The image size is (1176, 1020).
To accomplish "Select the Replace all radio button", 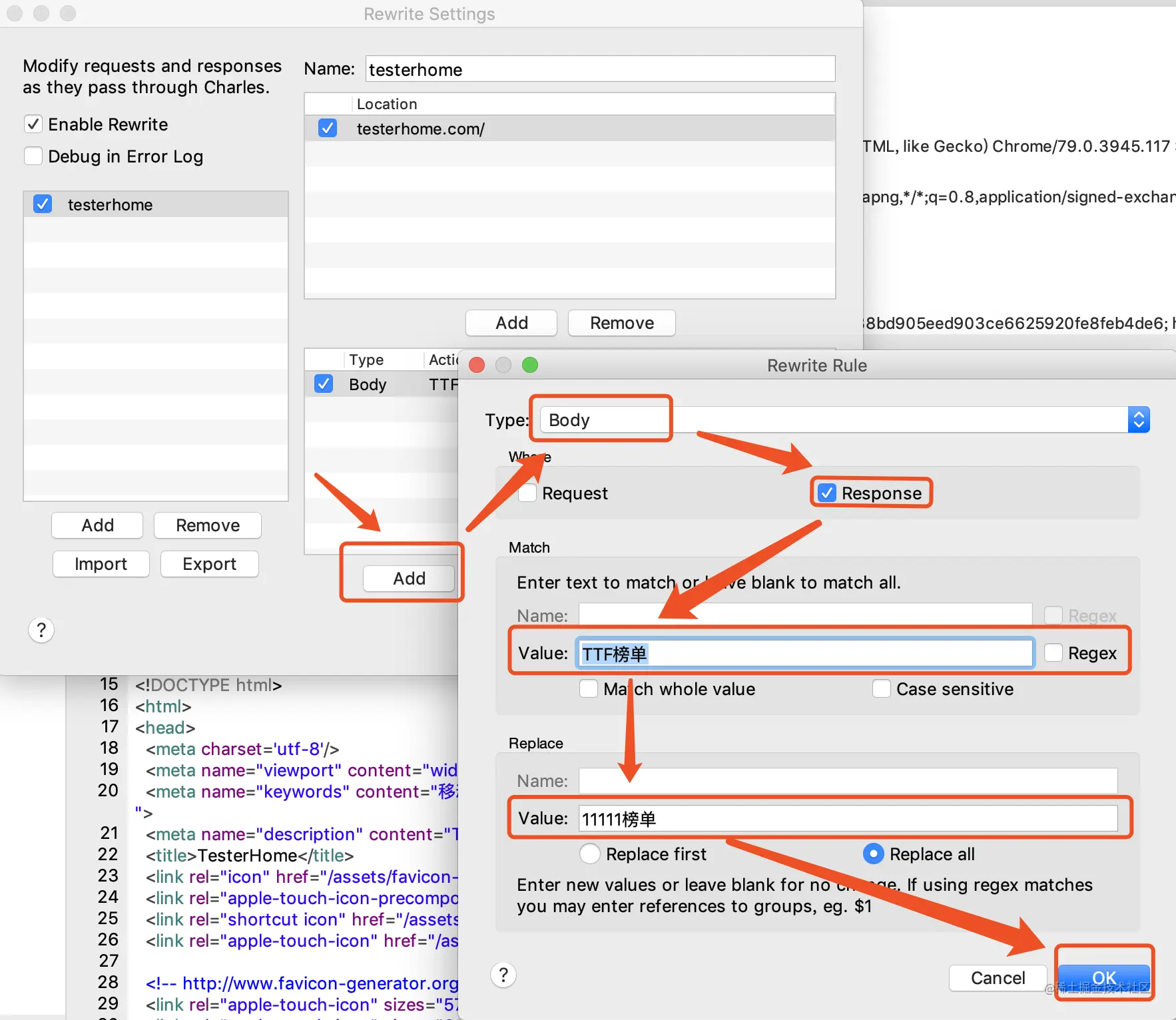I will point(874,854).
